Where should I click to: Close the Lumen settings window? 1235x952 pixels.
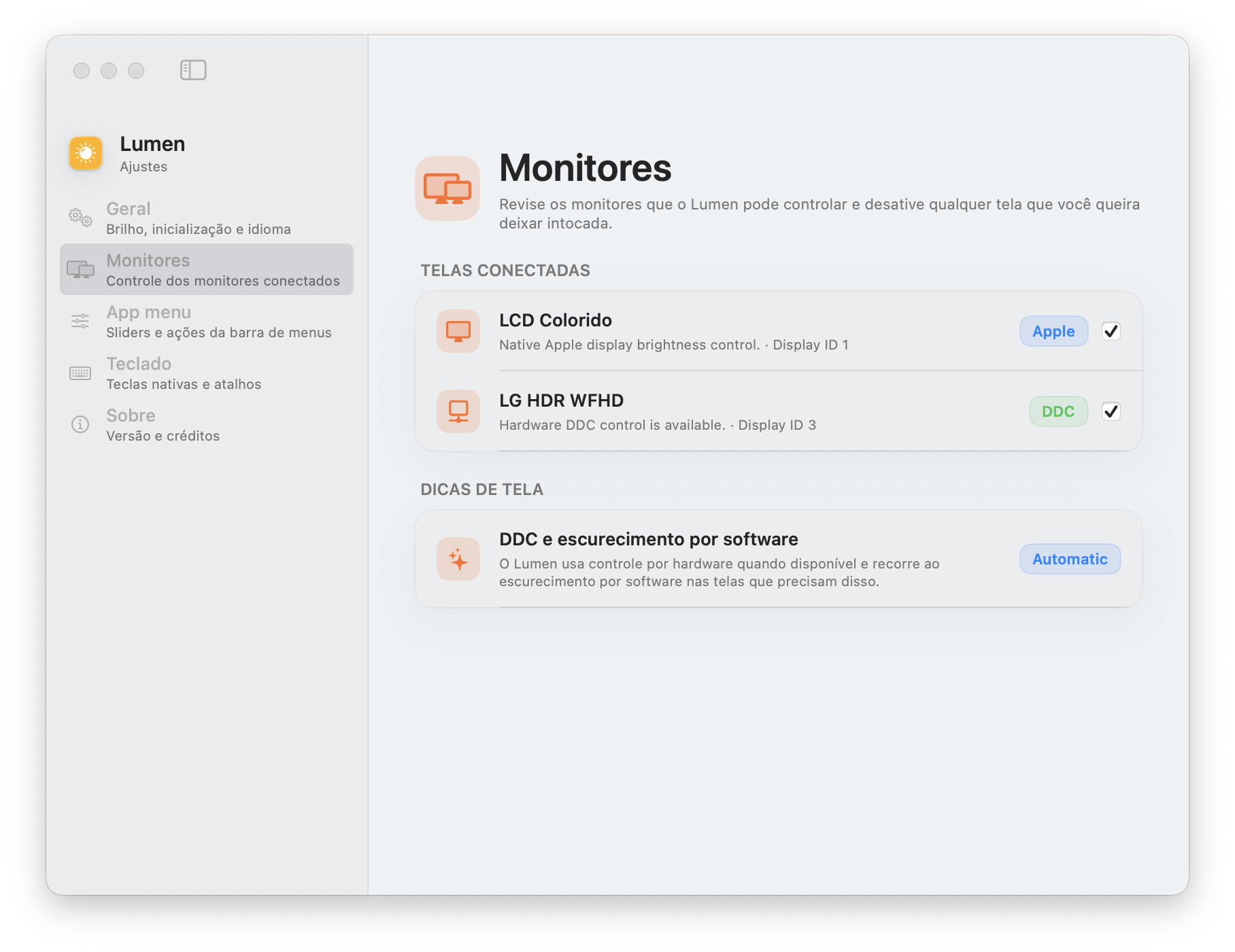(x=82, y=71)
